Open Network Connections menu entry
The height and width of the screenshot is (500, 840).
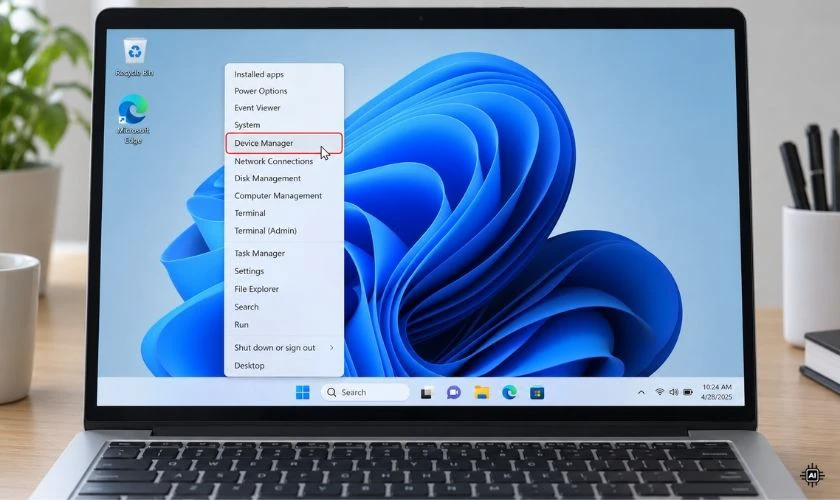coord(284,161)
